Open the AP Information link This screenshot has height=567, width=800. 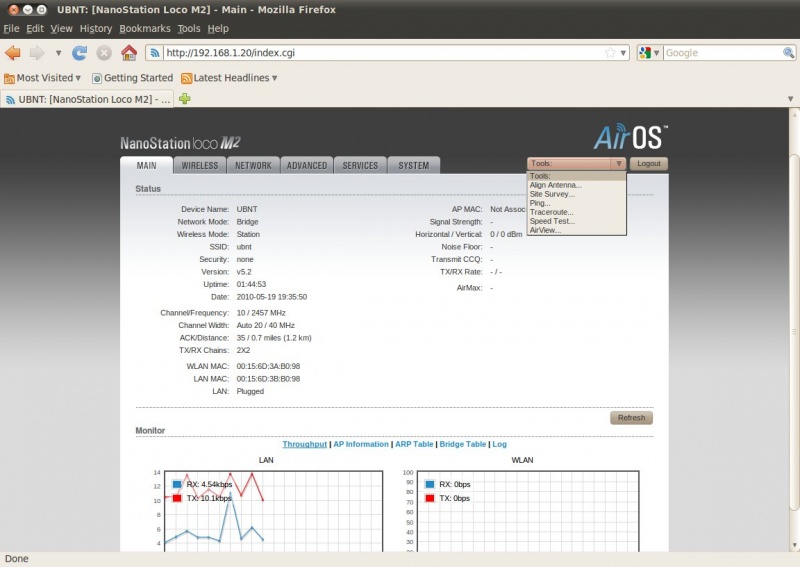361,444
